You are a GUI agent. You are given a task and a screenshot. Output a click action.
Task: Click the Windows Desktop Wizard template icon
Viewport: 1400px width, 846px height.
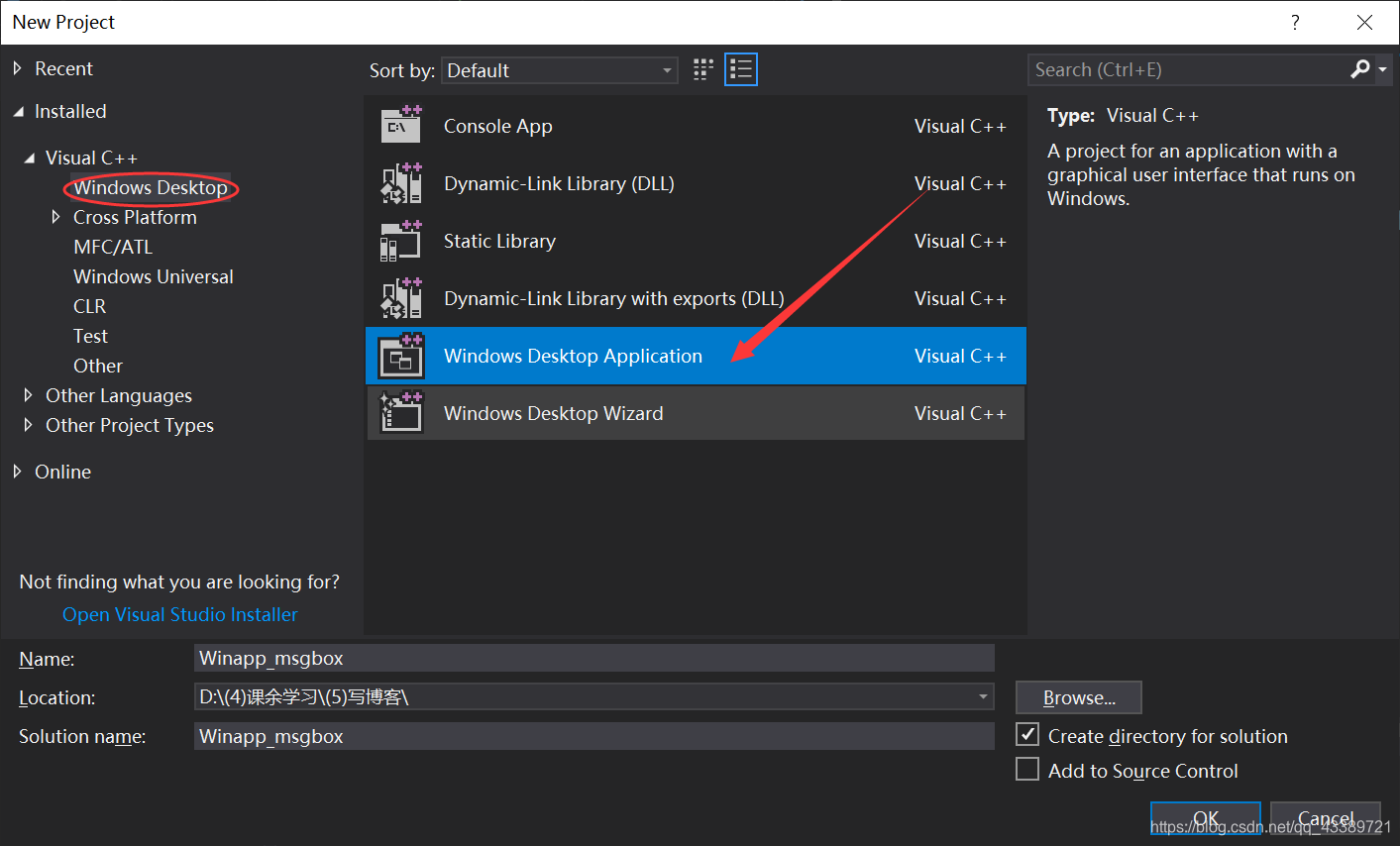[x=401, y=413]
